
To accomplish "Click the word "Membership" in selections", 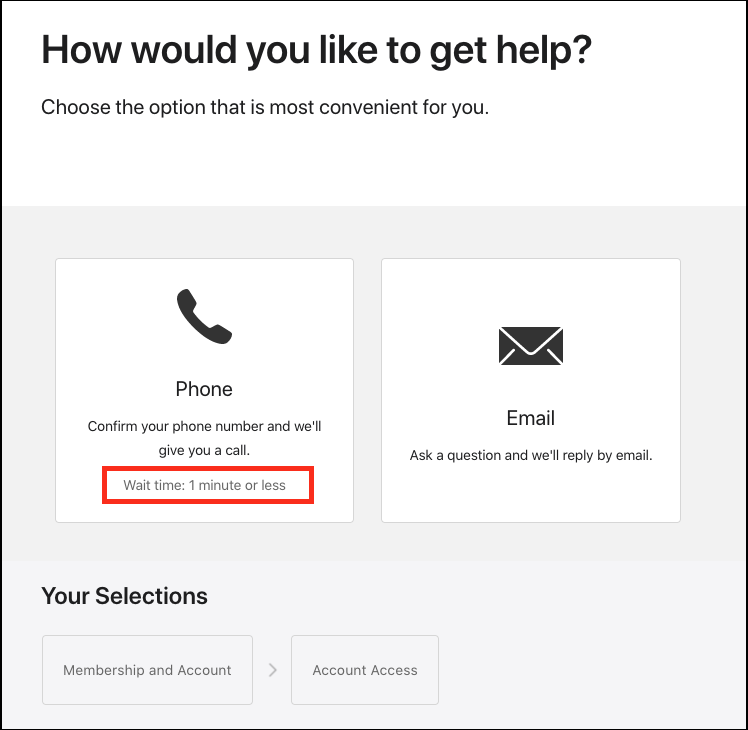I will 104,670.
